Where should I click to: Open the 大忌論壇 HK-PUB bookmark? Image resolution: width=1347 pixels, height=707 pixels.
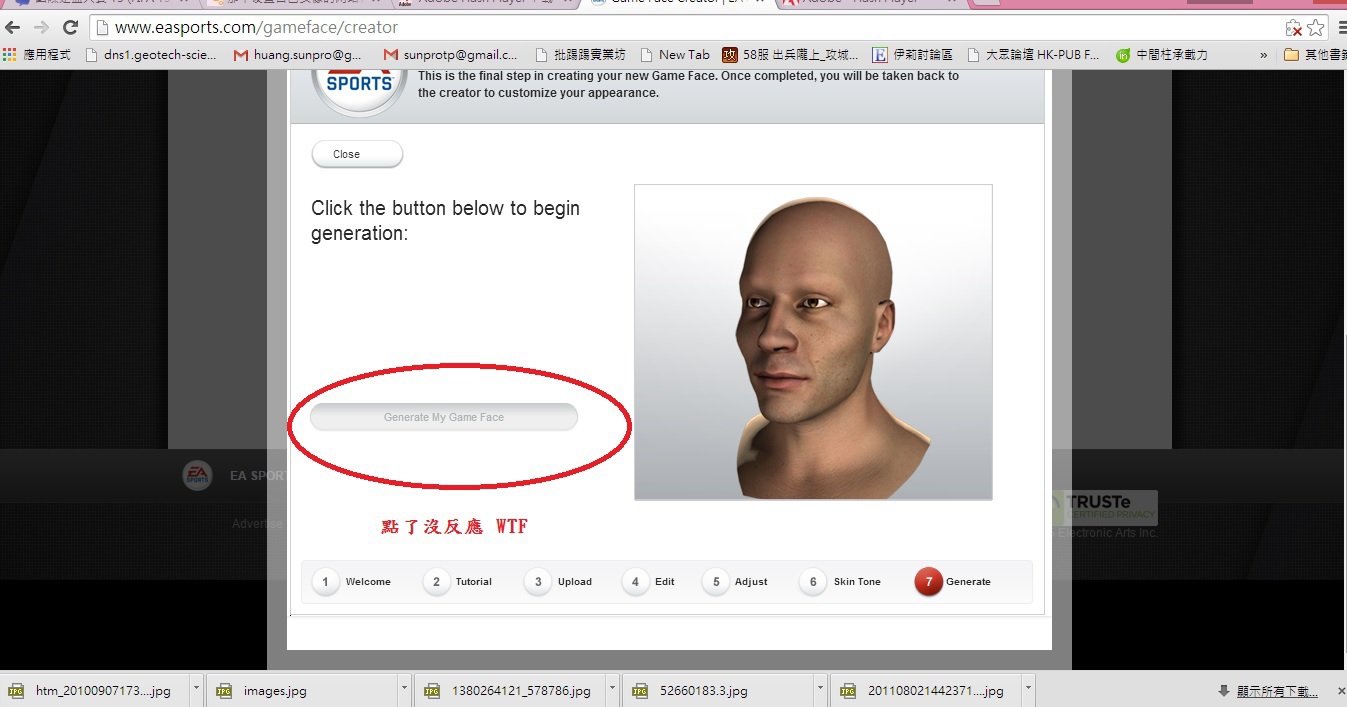(x=1033, y=55)
